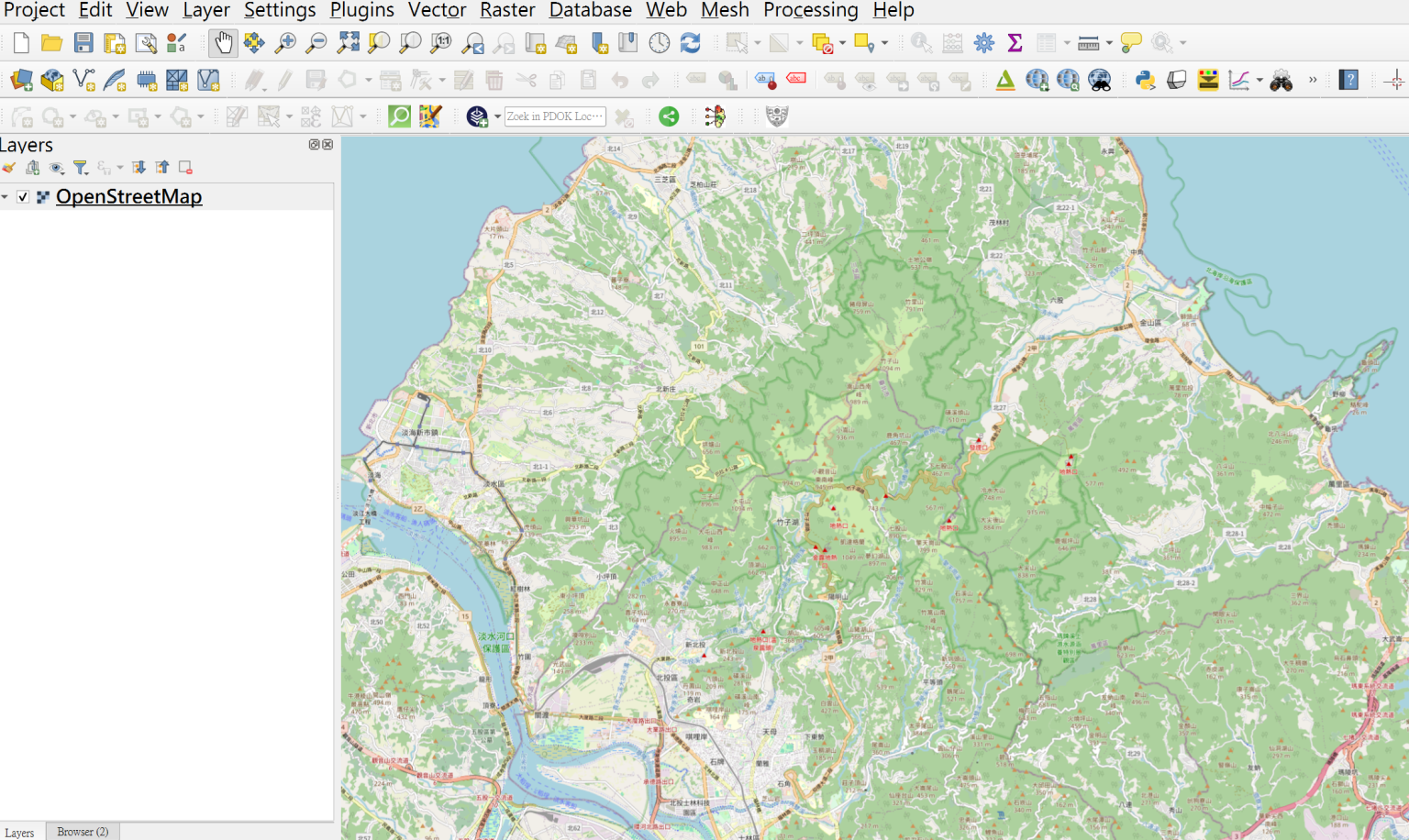Open the Processing Toolbox gear icon
This screenshot has height=840, width=1409.
pos(983,43)
